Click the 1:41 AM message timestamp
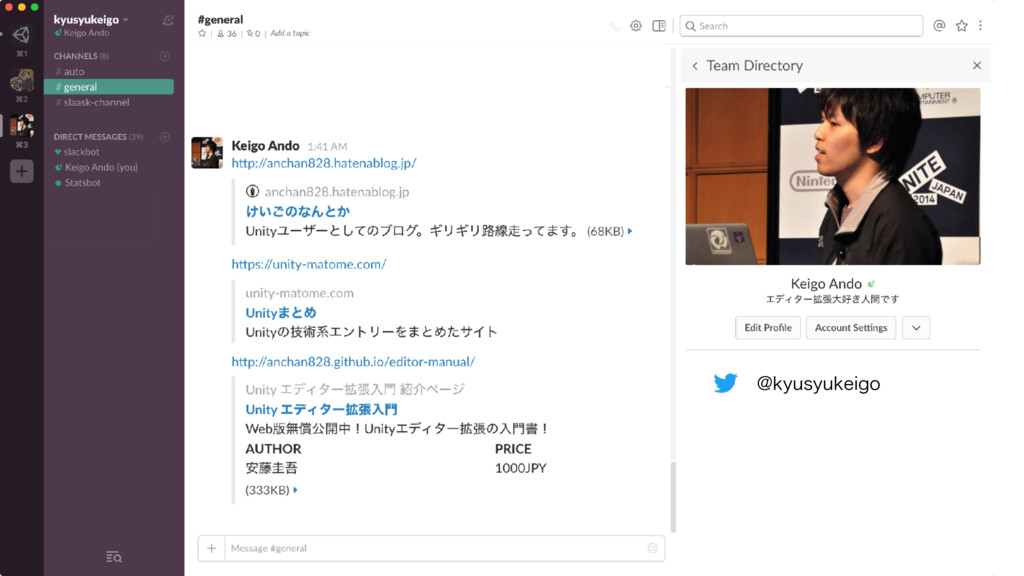The height and width of the screenshot is (576, 1024). (x=327, y=147)
